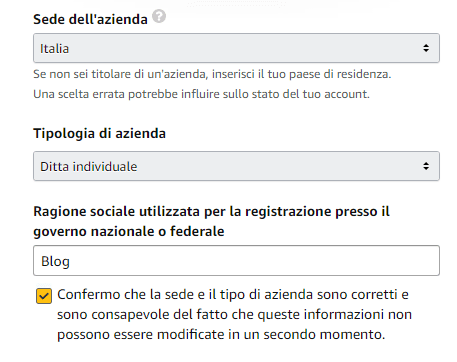Screen dimensions: 457x362
Task: Open the help icon beside Sede dell'azienda
Action: (x=159, y=16)
